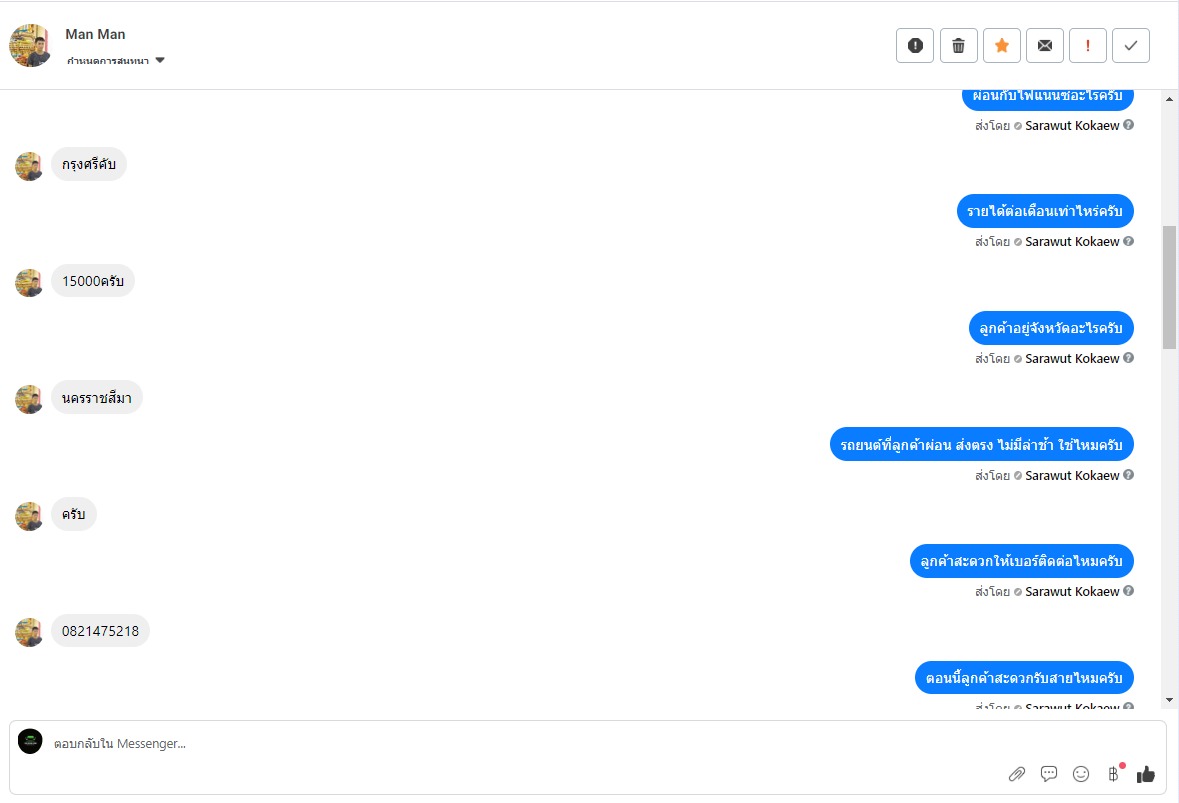
Task: Click the customer avatar beside 15000 message
Action: [x=29, y=283]
